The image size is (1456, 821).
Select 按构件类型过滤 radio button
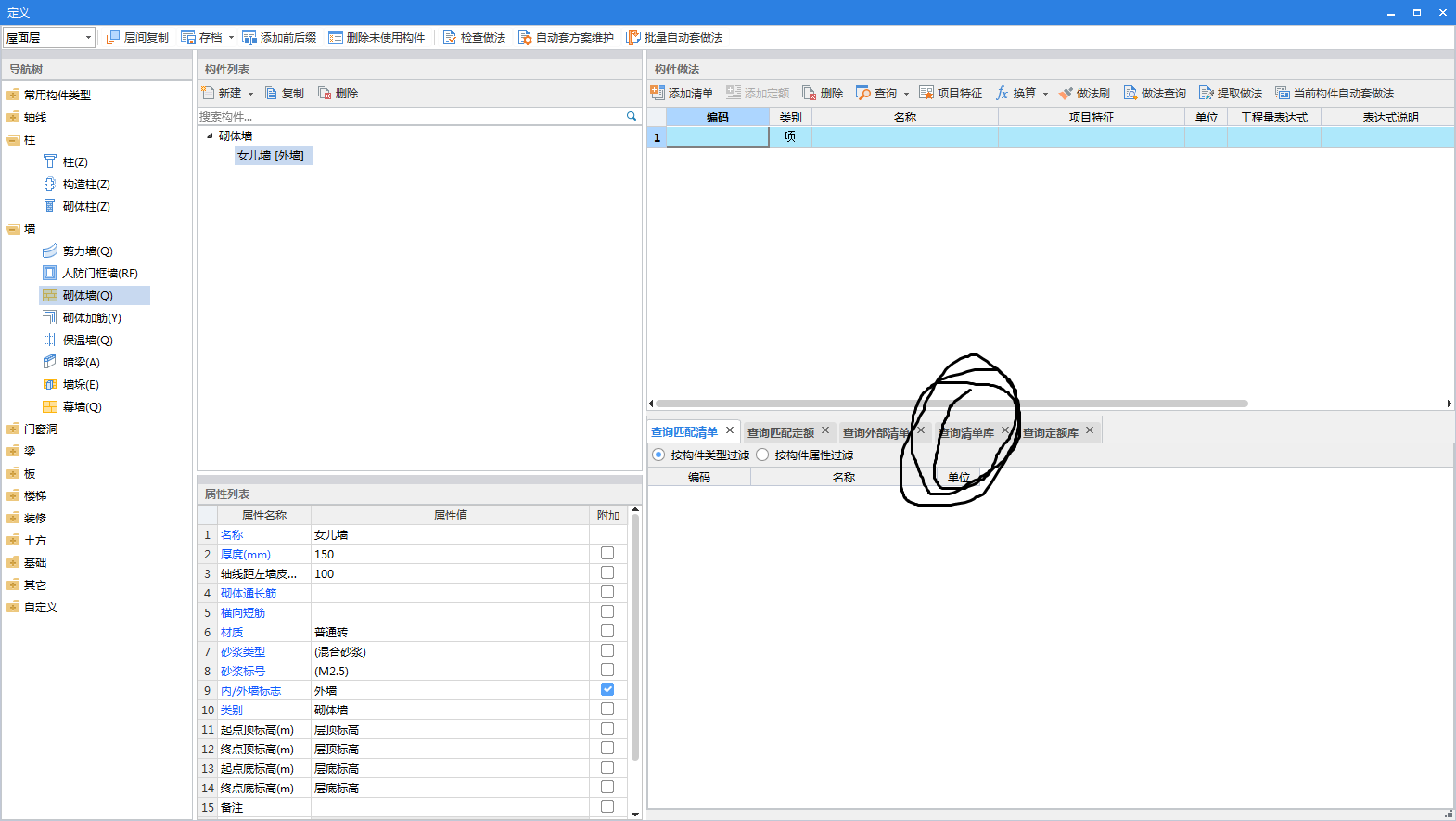[658, 455]
